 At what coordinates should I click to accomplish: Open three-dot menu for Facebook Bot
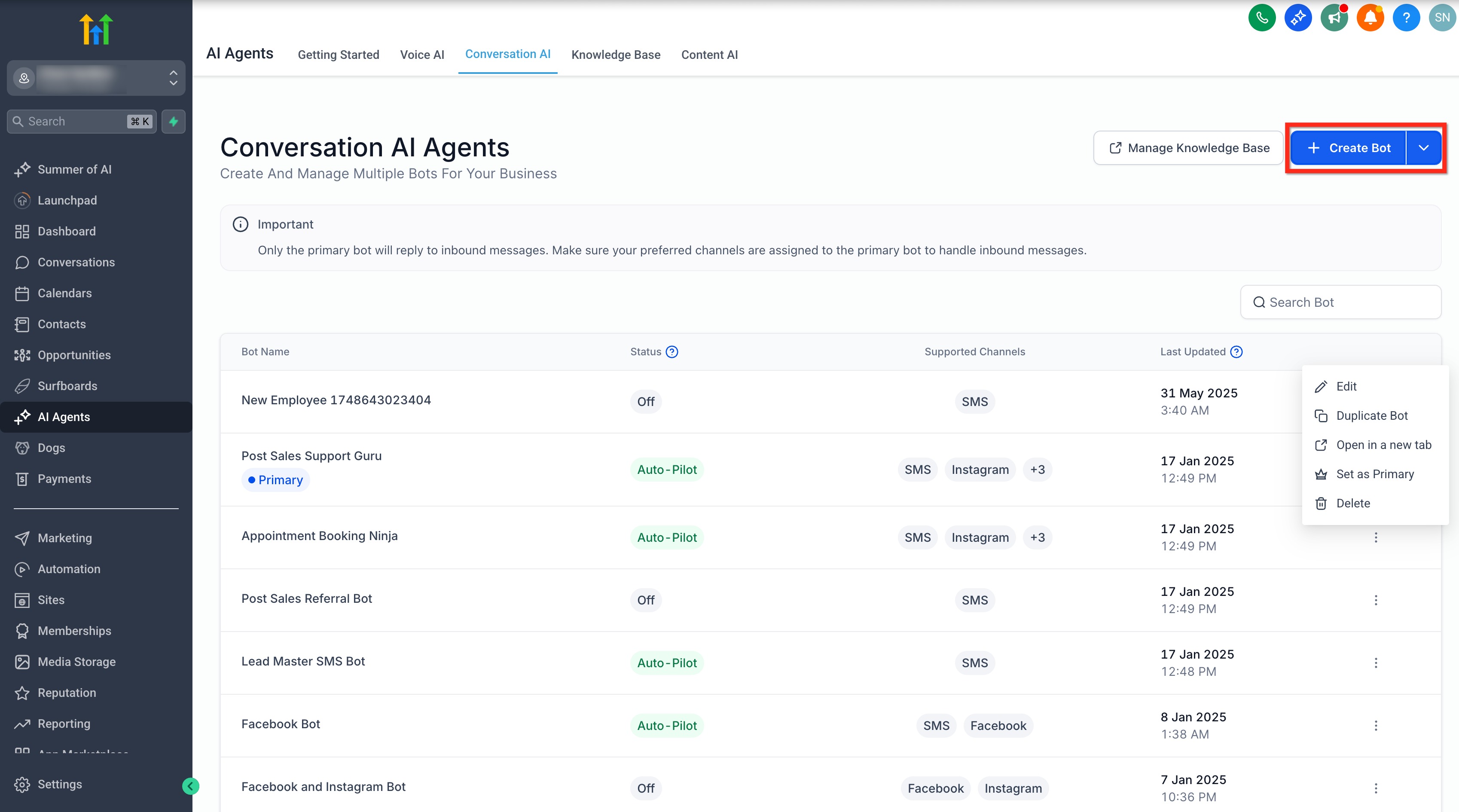pos(1375,725)
